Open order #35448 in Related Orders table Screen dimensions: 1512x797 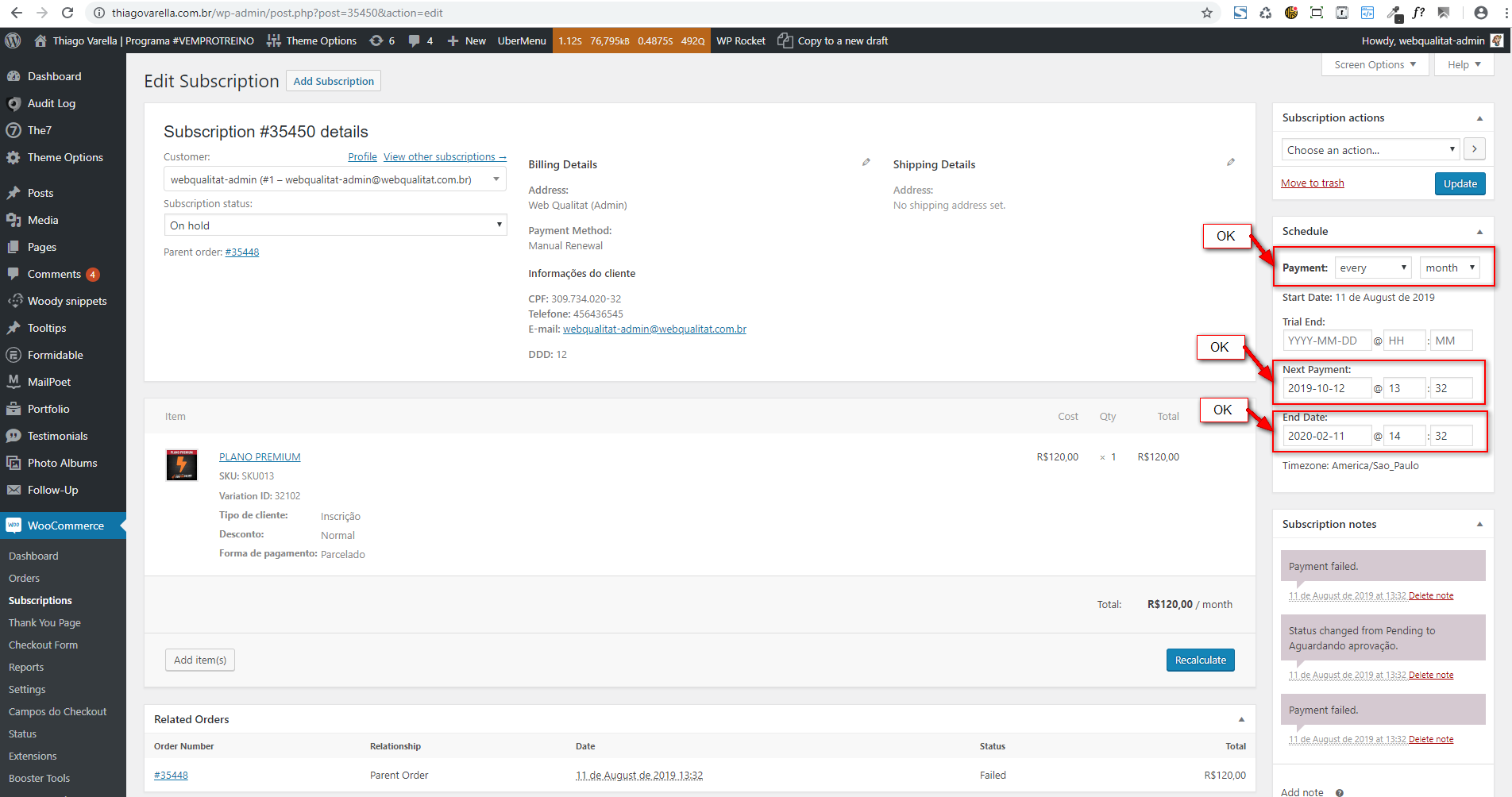click(x=171, y=775)
